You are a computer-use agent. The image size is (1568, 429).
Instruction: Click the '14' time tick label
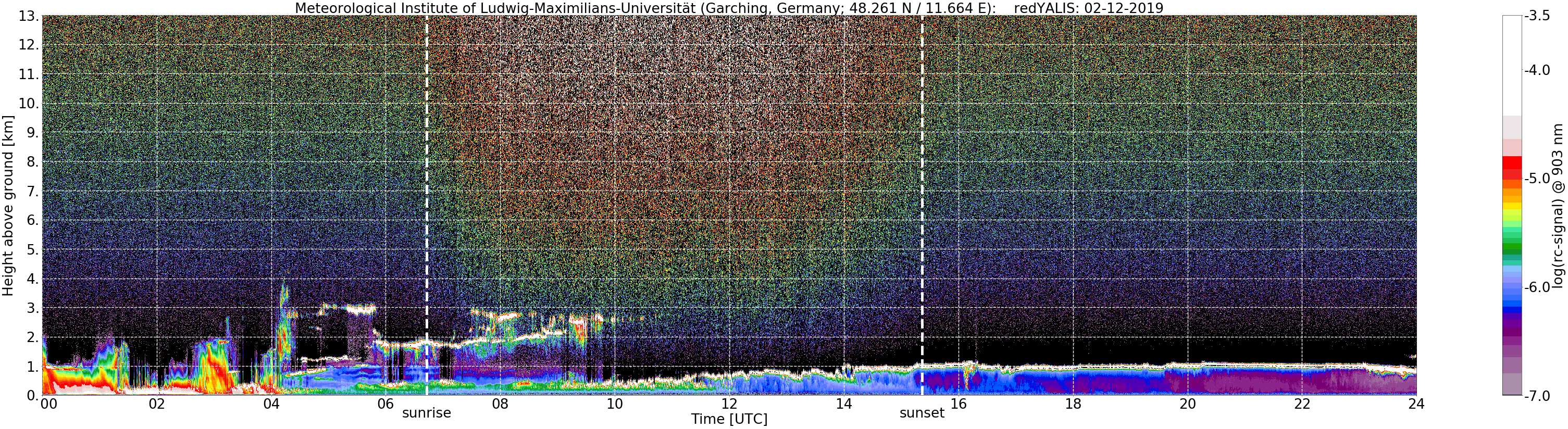[844, 403]
